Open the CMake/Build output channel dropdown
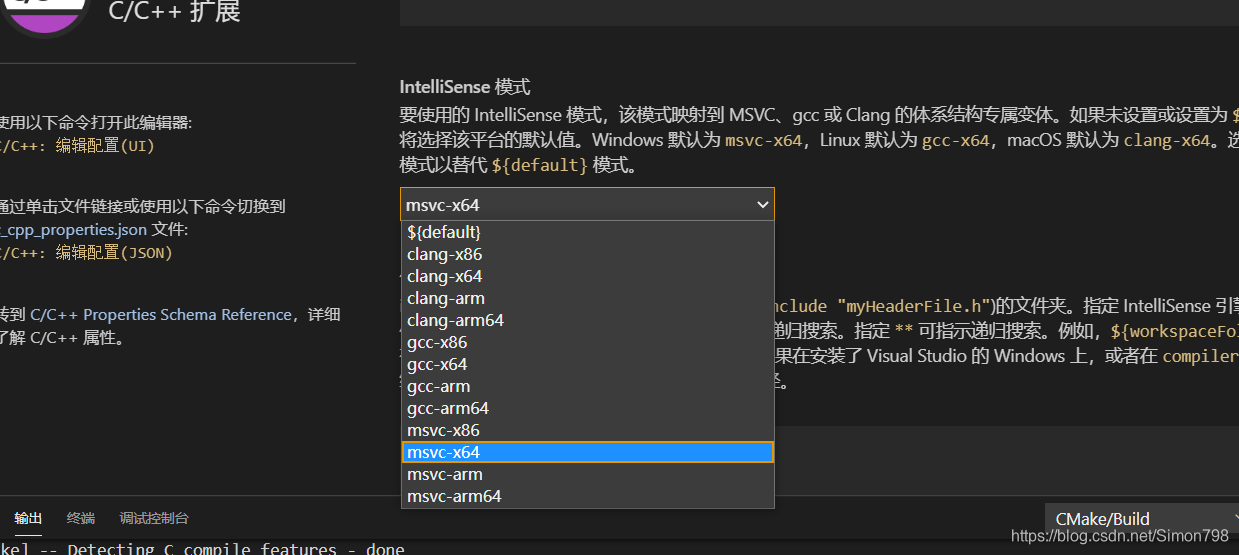Viewport: 1239px width, 555px height. coord(1141,518)
